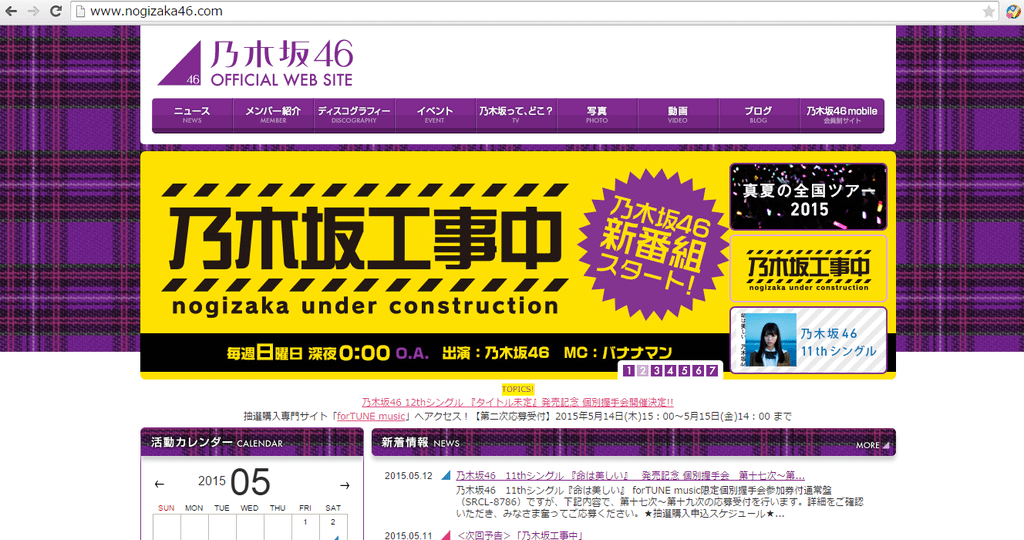This screenshot has width=1024, height=540.
Task: Open the 真夏の全国ツアー2015 thumbnail
Action: (808, 197)
